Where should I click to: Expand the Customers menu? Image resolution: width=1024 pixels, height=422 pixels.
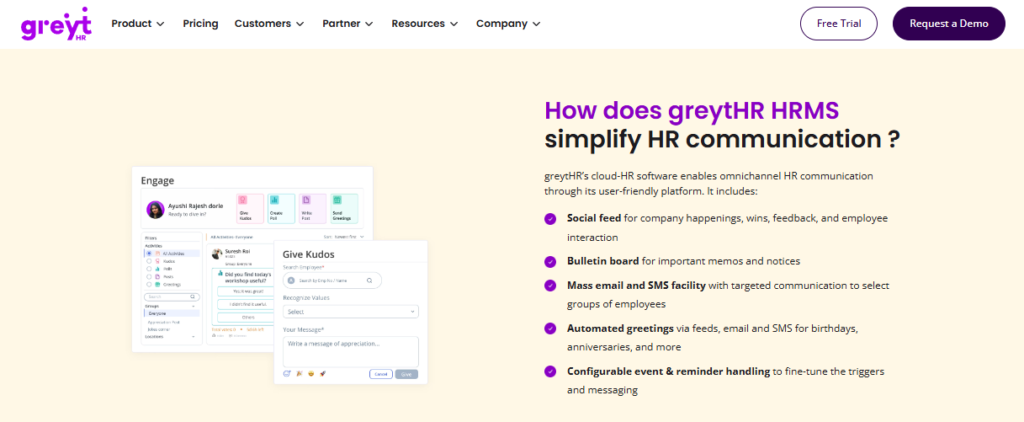point(269,24)
